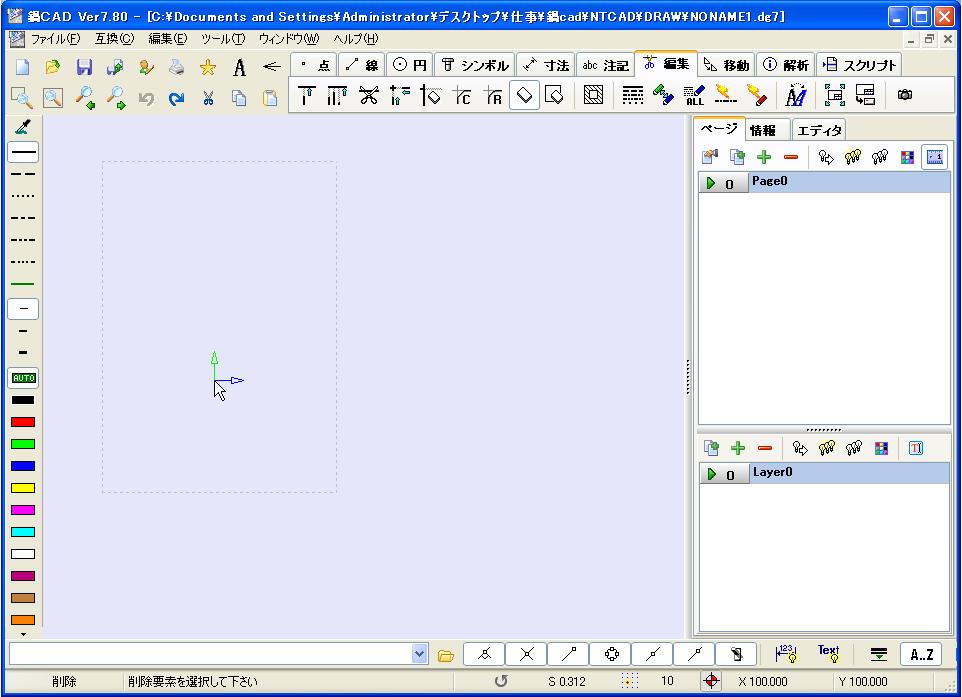Open the command input dropdown arrow
This screenshot has height=697, width=962.
[x=419, y=654]
